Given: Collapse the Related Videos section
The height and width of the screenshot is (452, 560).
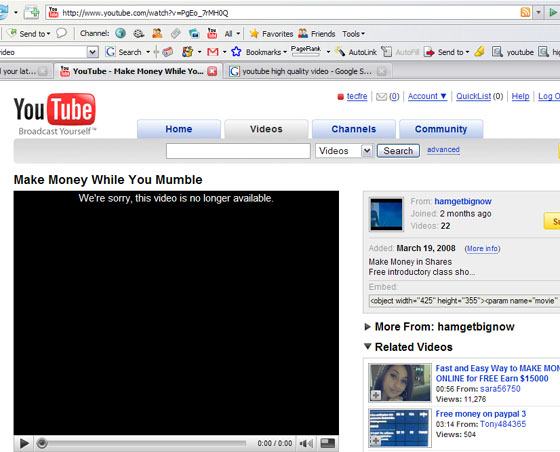Looking at the screenshot, I should pyautogui.click(x=368, y=346).
